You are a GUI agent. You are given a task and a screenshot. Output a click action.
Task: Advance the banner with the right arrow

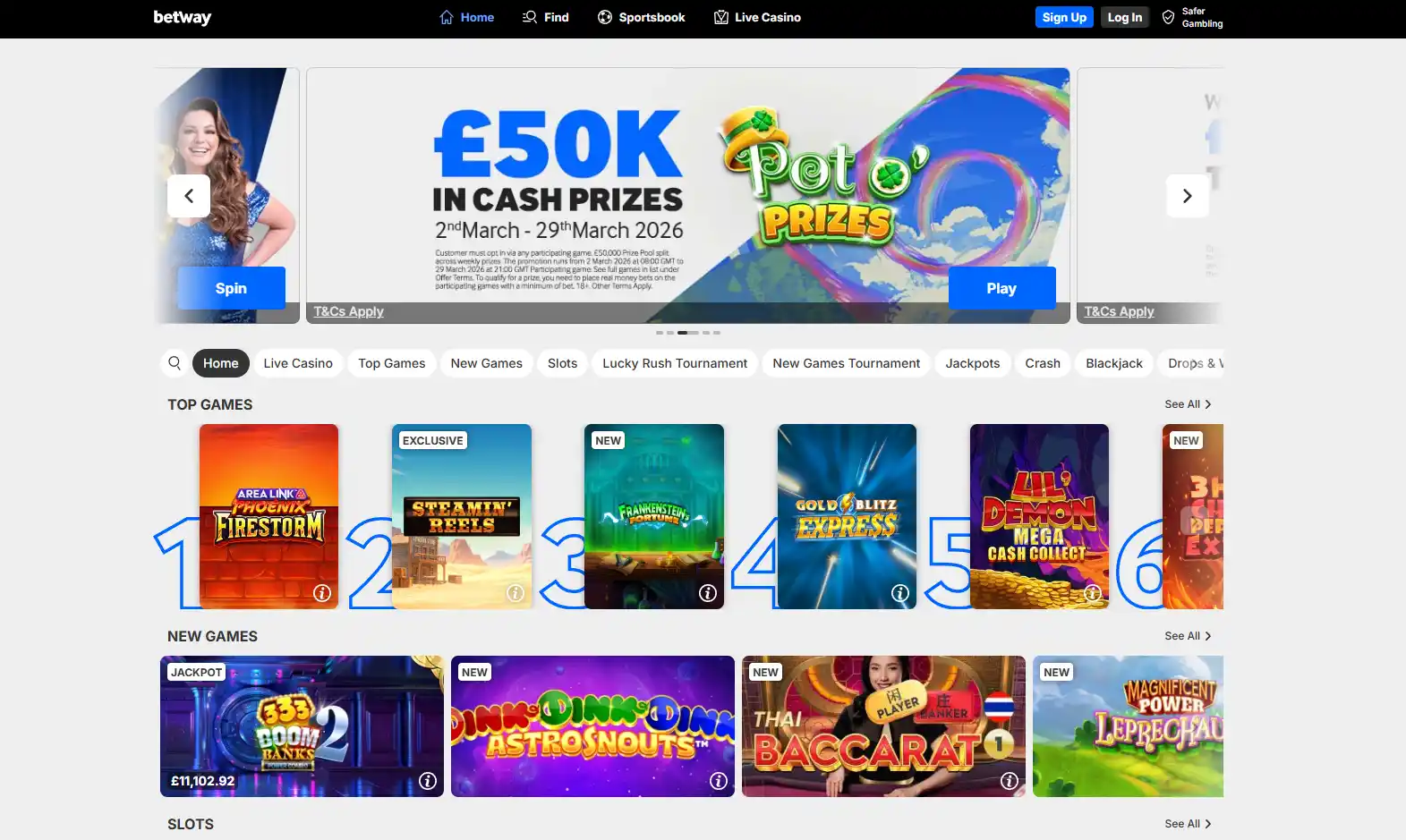[x=1188, y=196]
